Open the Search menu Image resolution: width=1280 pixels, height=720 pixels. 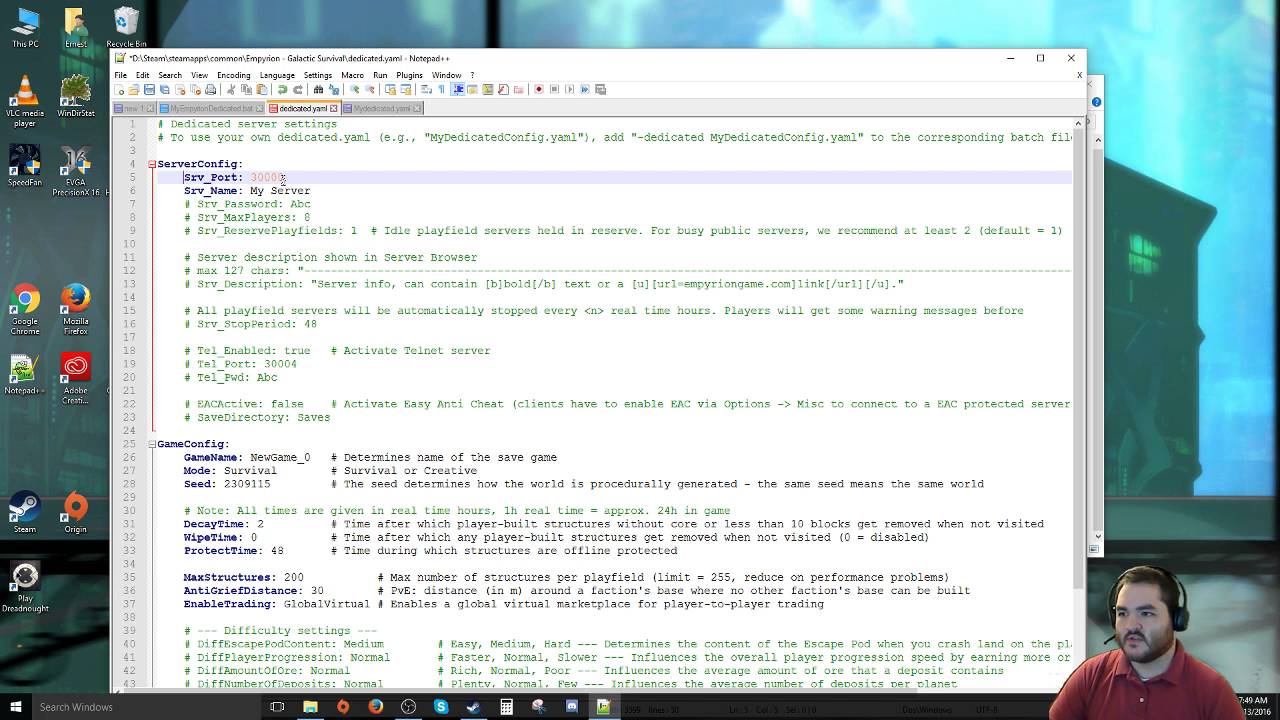pos(170,75)
